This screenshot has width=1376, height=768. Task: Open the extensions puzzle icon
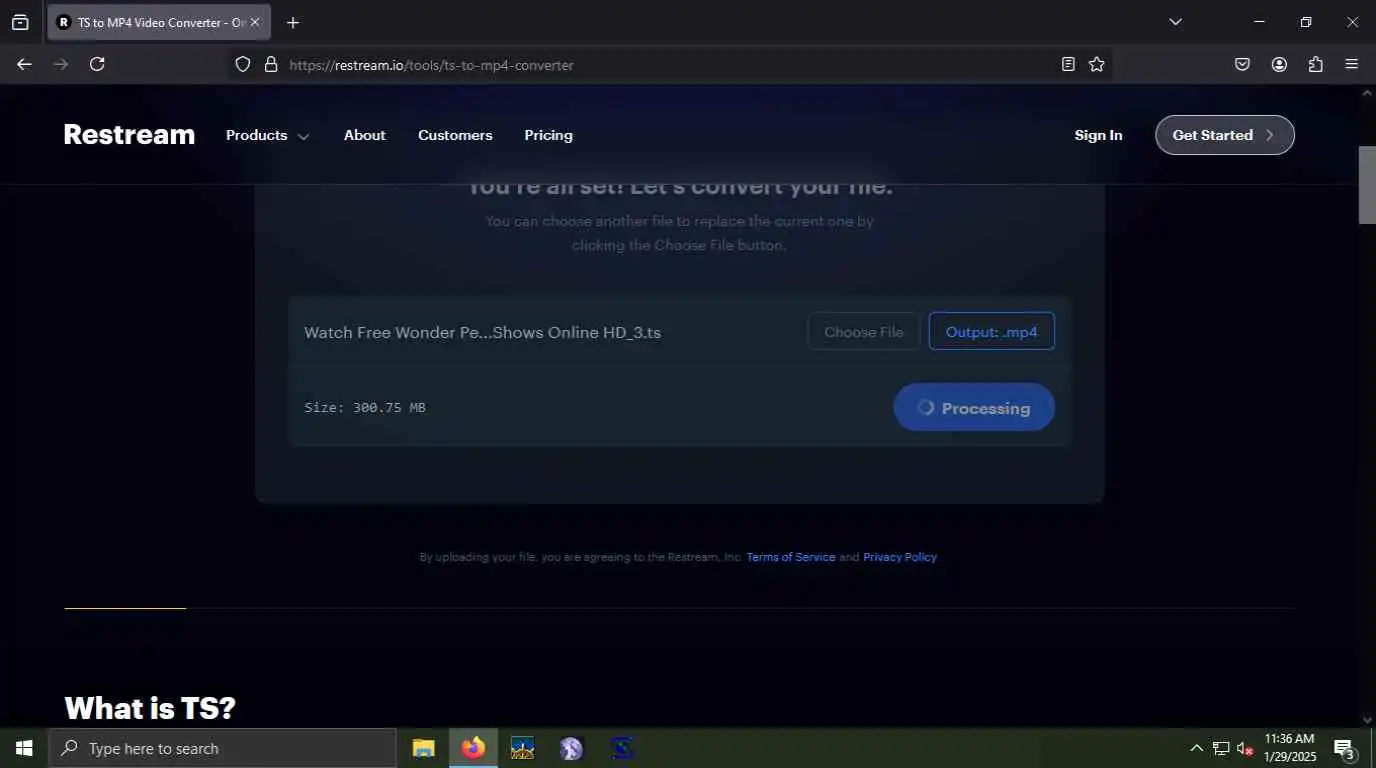(x=1316, y=64)
